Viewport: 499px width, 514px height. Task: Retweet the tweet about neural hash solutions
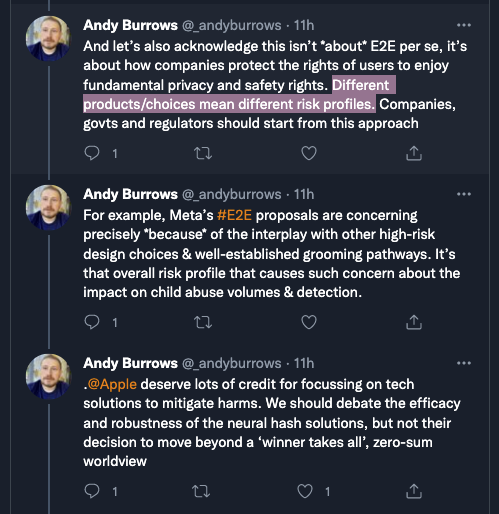coord(201,492)
